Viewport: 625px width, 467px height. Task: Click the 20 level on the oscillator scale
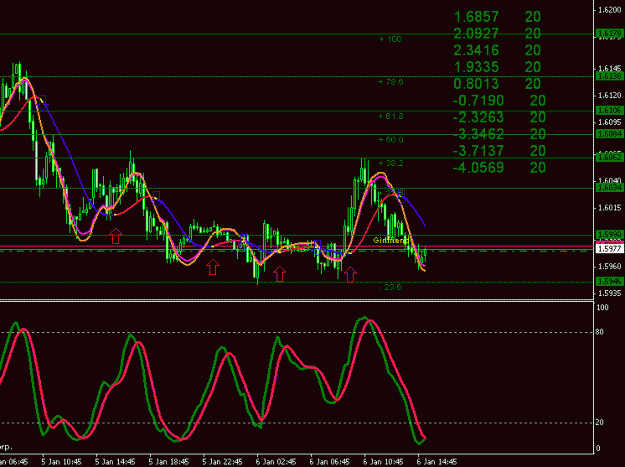(599, 422)
